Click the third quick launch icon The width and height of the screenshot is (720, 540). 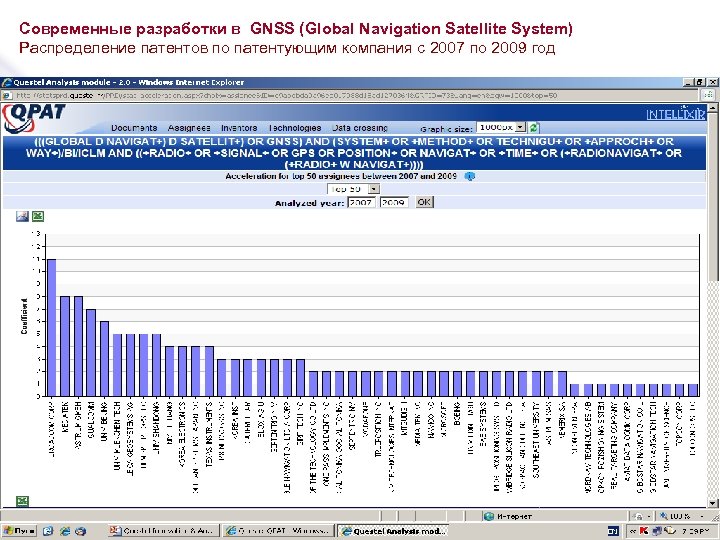pyautogui.click(x=80, y=531)
